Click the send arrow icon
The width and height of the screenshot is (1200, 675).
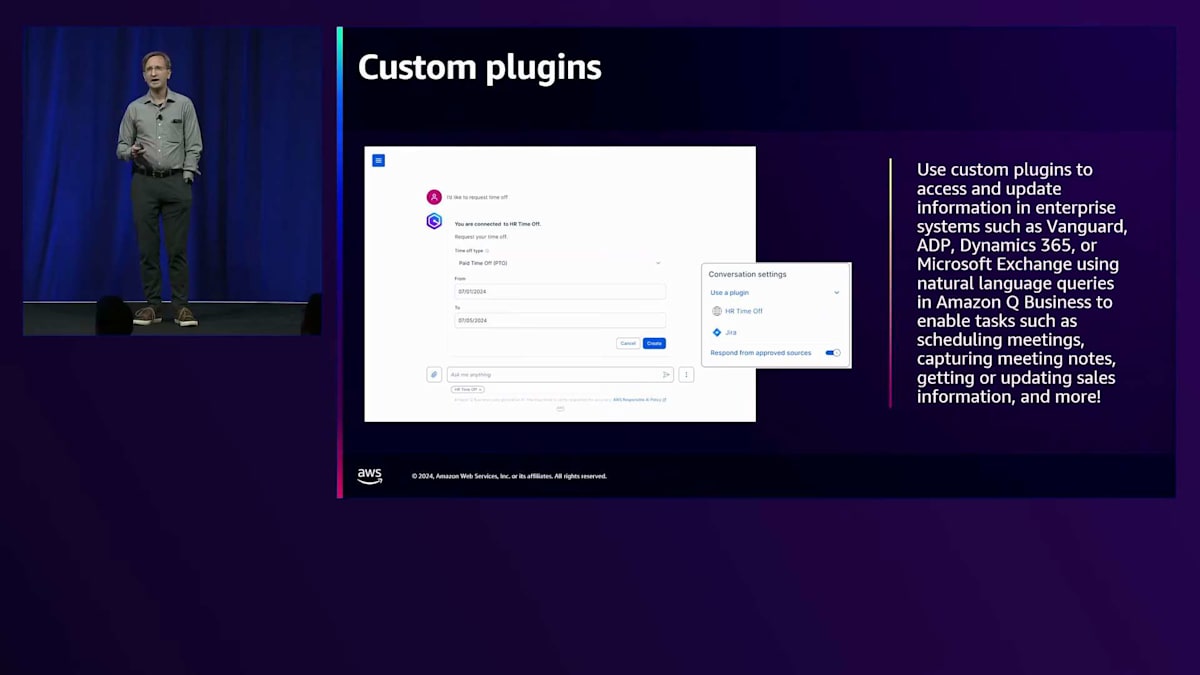coord(666,375)
